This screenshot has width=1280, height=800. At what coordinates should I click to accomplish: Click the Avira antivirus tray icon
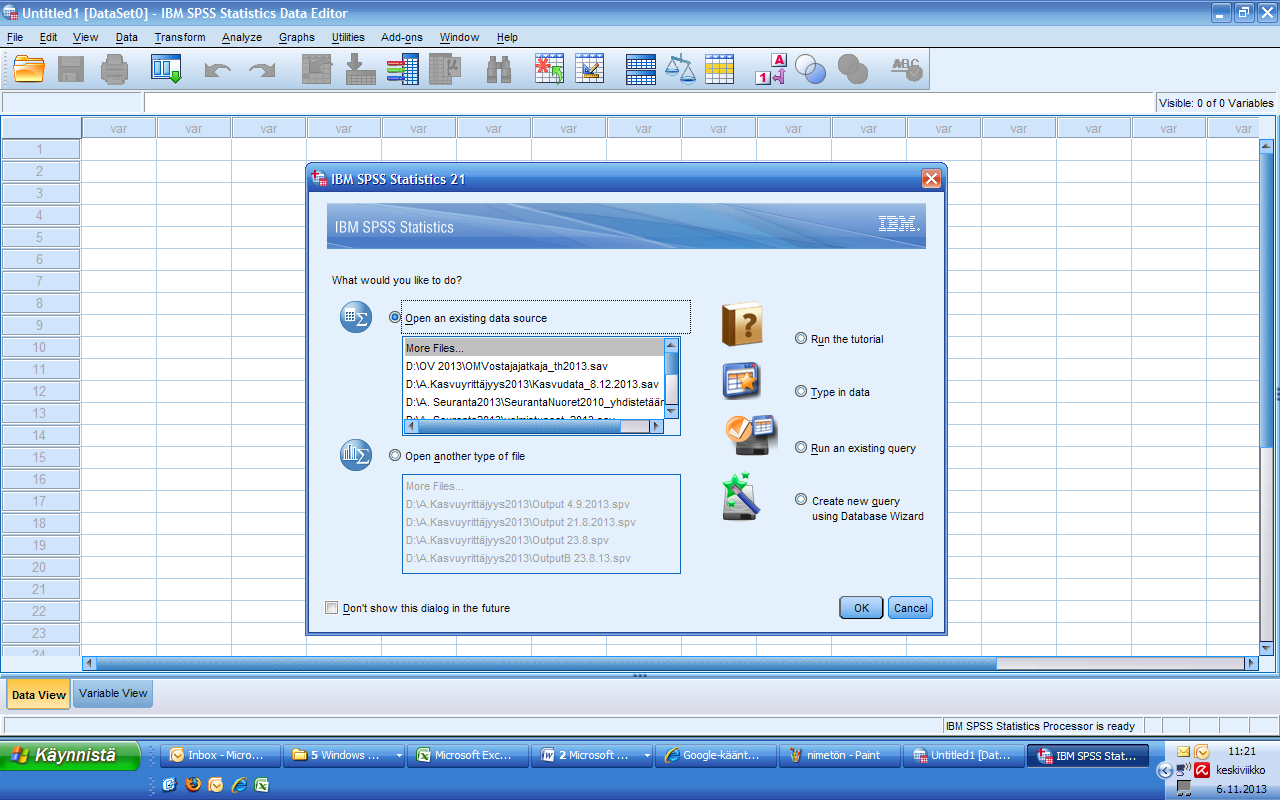[x=1203, y=770]
